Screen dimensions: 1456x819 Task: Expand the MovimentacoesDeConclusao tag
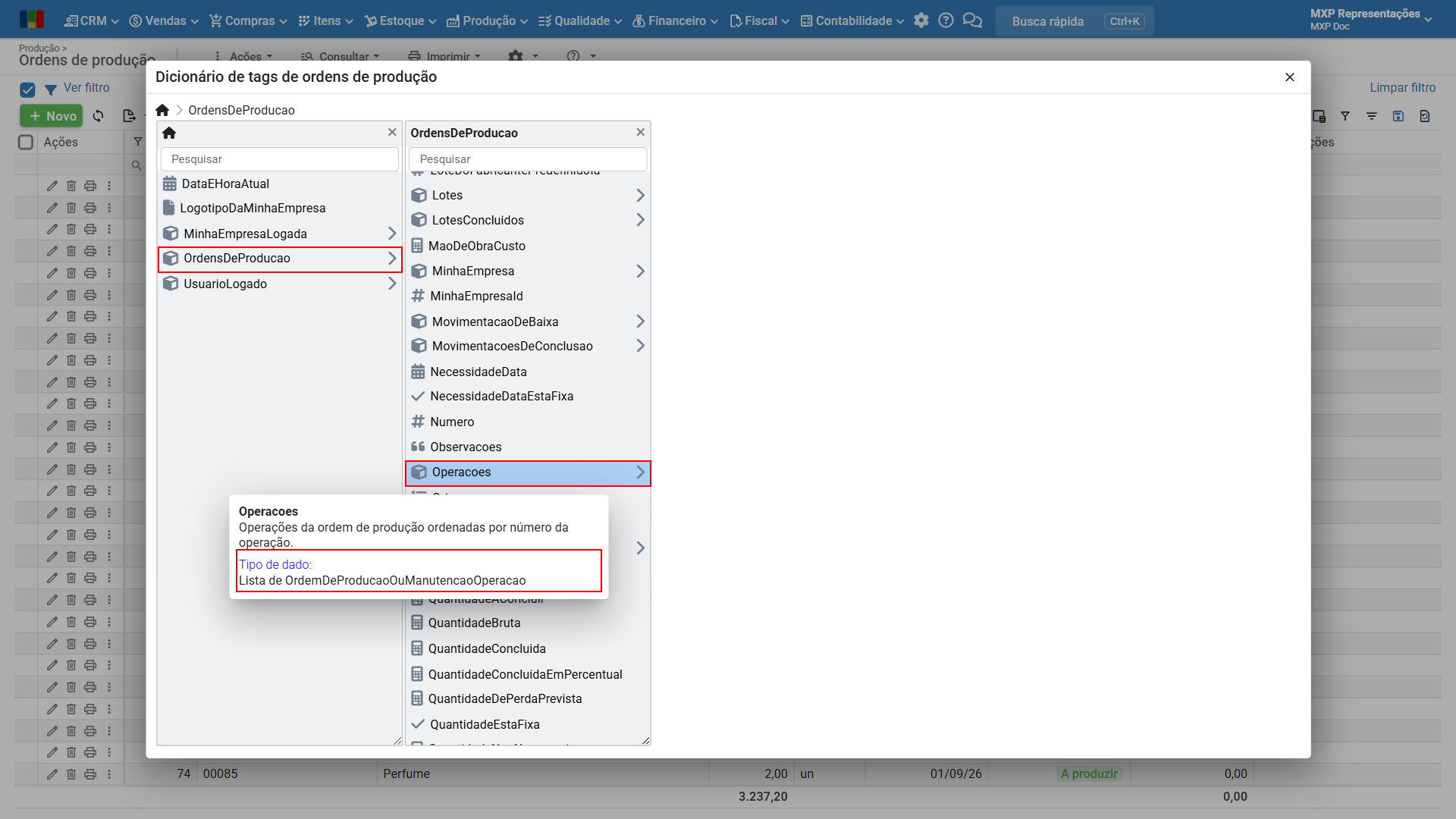point(528,347)
